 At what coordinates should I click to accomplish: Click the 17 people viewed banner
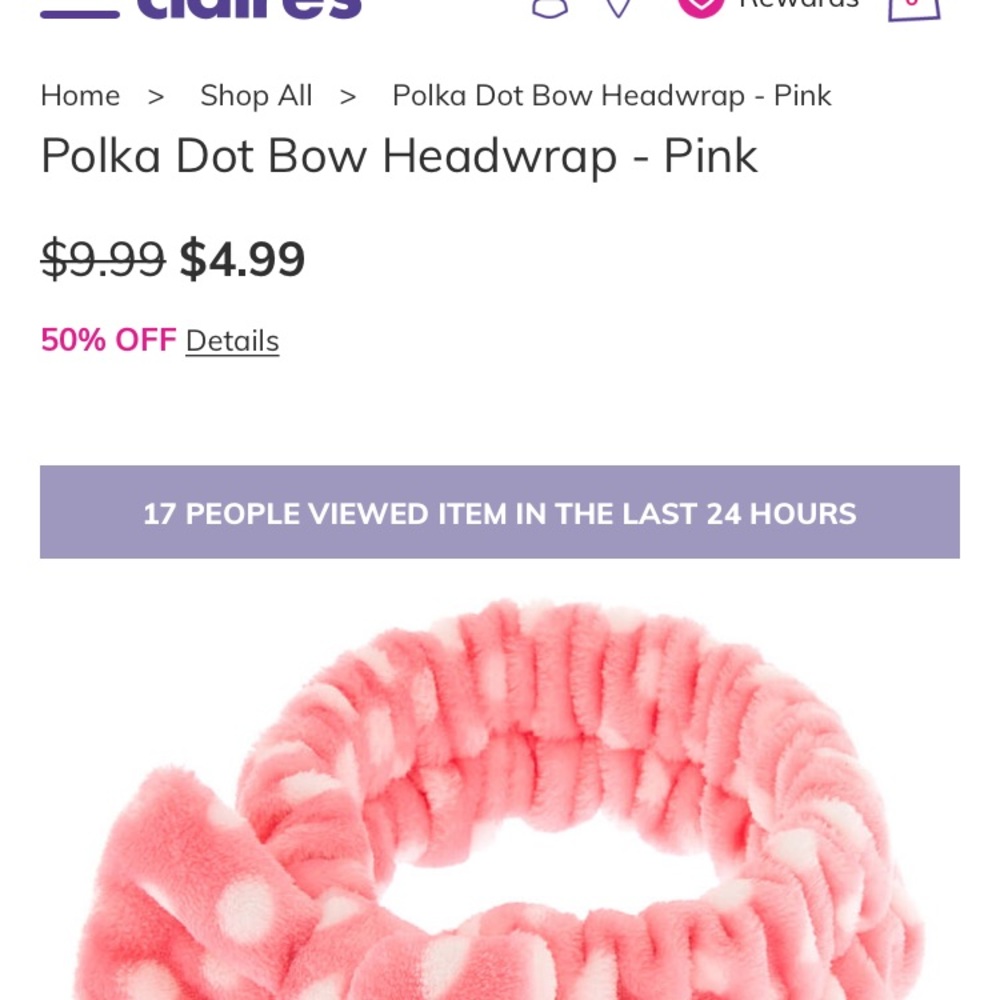[x=499, y=512]
